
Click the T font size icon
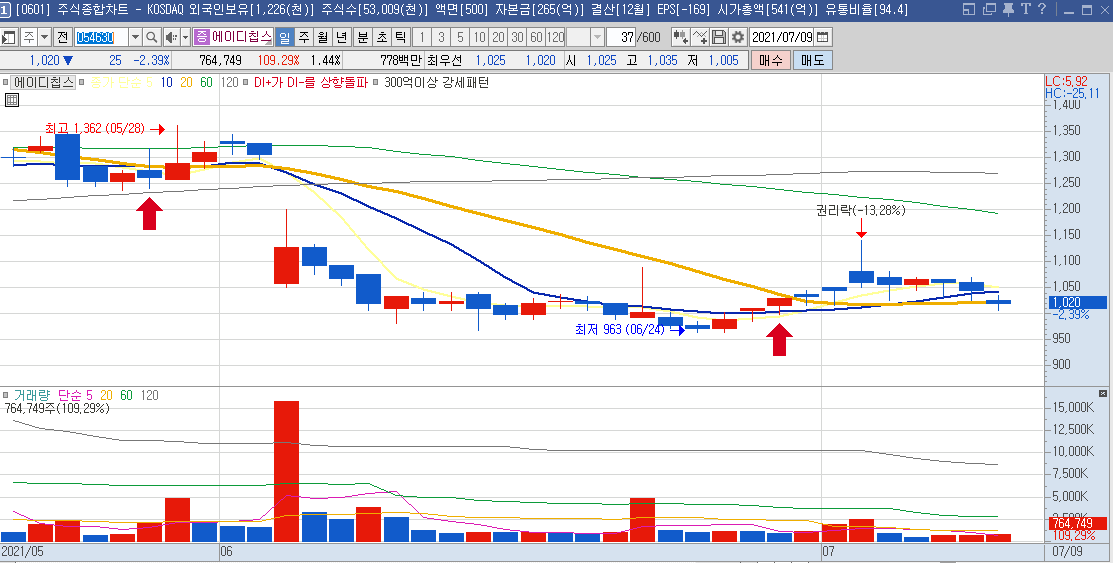click(1026, 9)
